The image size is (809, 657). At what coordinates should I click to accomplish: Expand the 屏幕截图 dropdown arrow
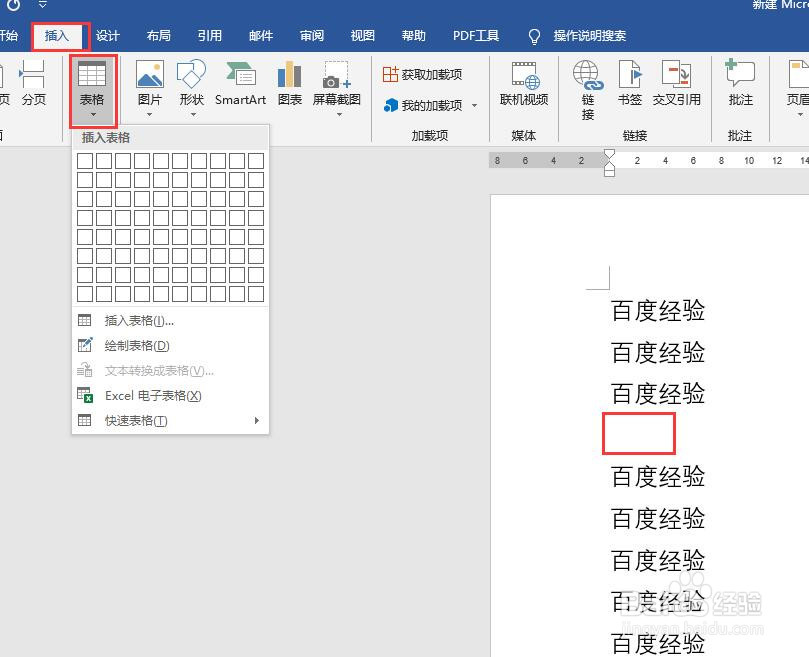339,115
